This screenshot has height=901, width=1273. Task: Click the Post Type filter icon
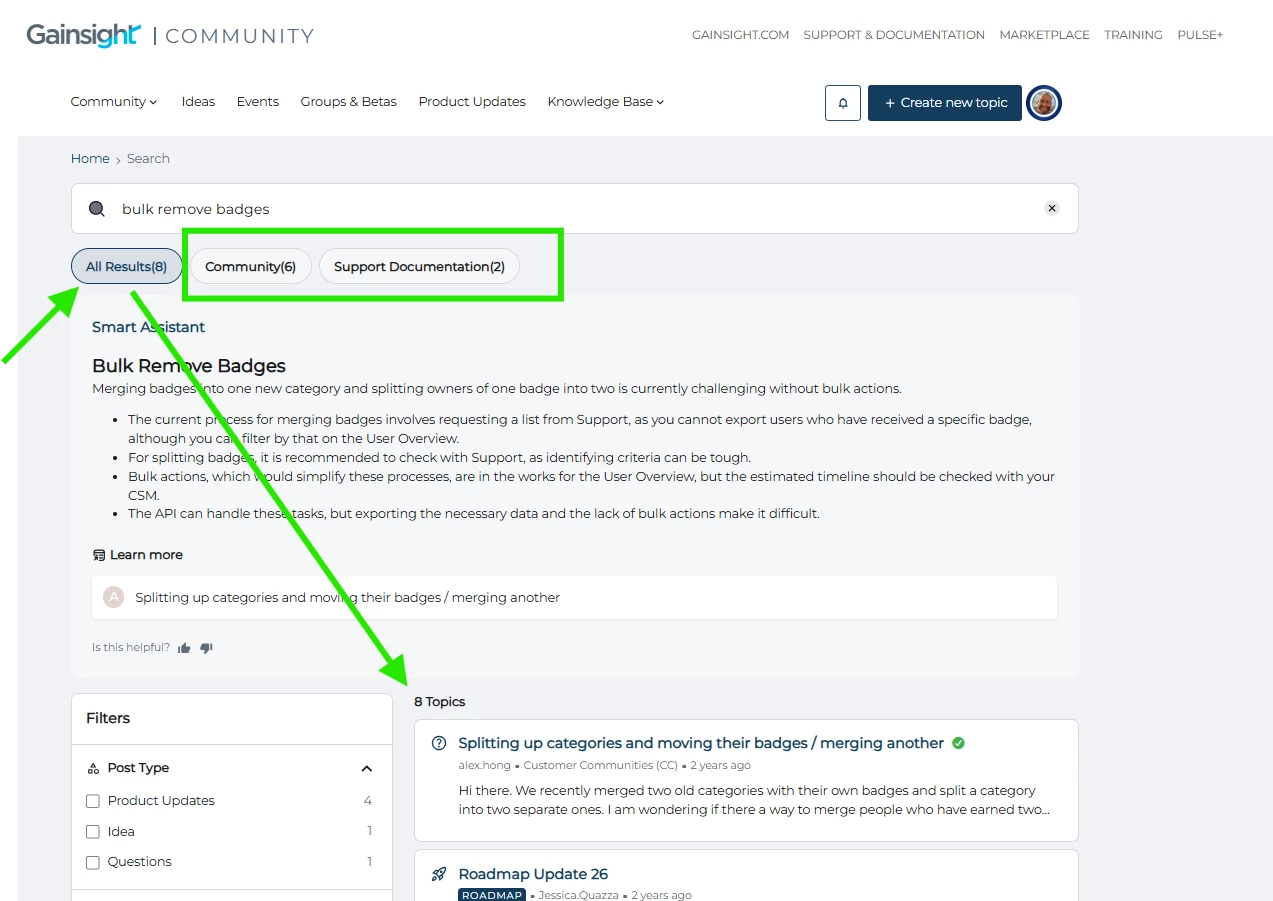point(94,769)
